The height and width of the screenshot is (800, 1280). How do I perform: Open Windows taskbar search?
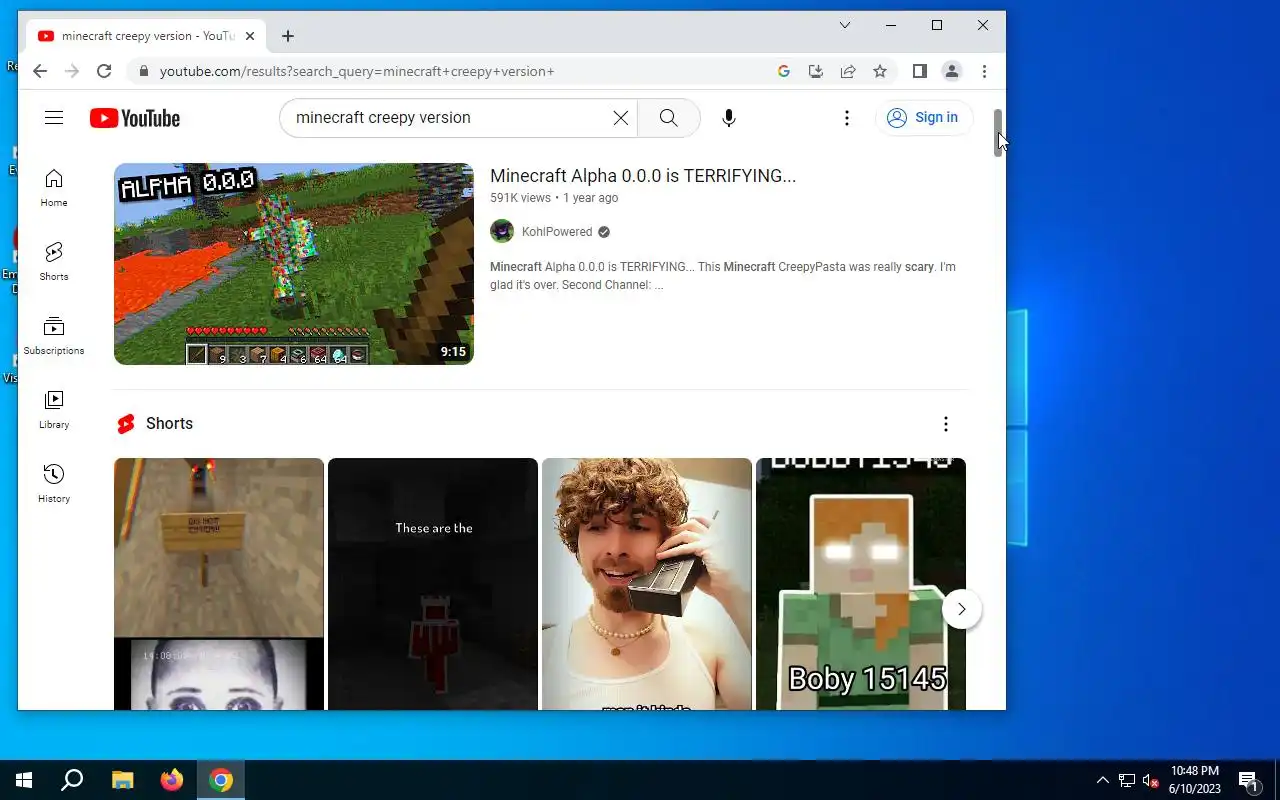pos(72,780)
